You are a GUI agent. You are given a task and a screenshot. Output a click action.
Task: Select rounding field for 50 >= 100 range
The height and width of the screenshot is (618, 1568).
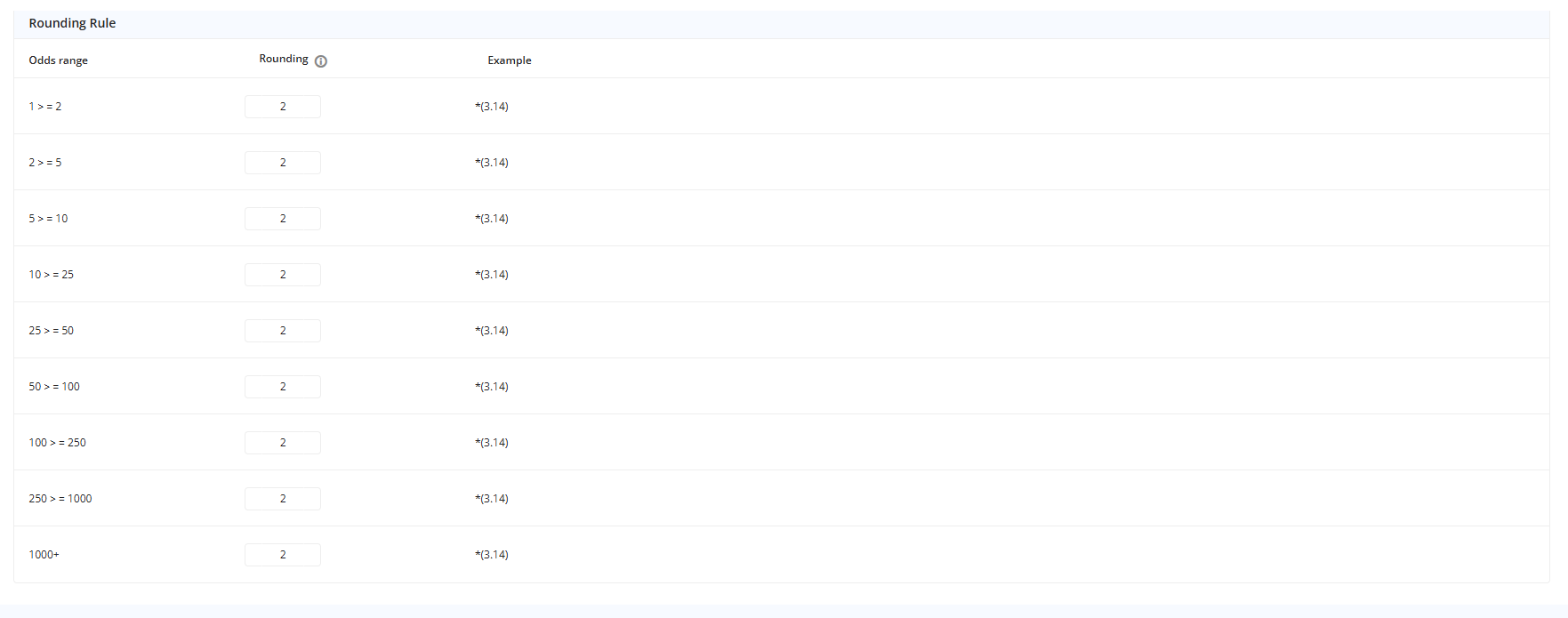click(283, 387)
